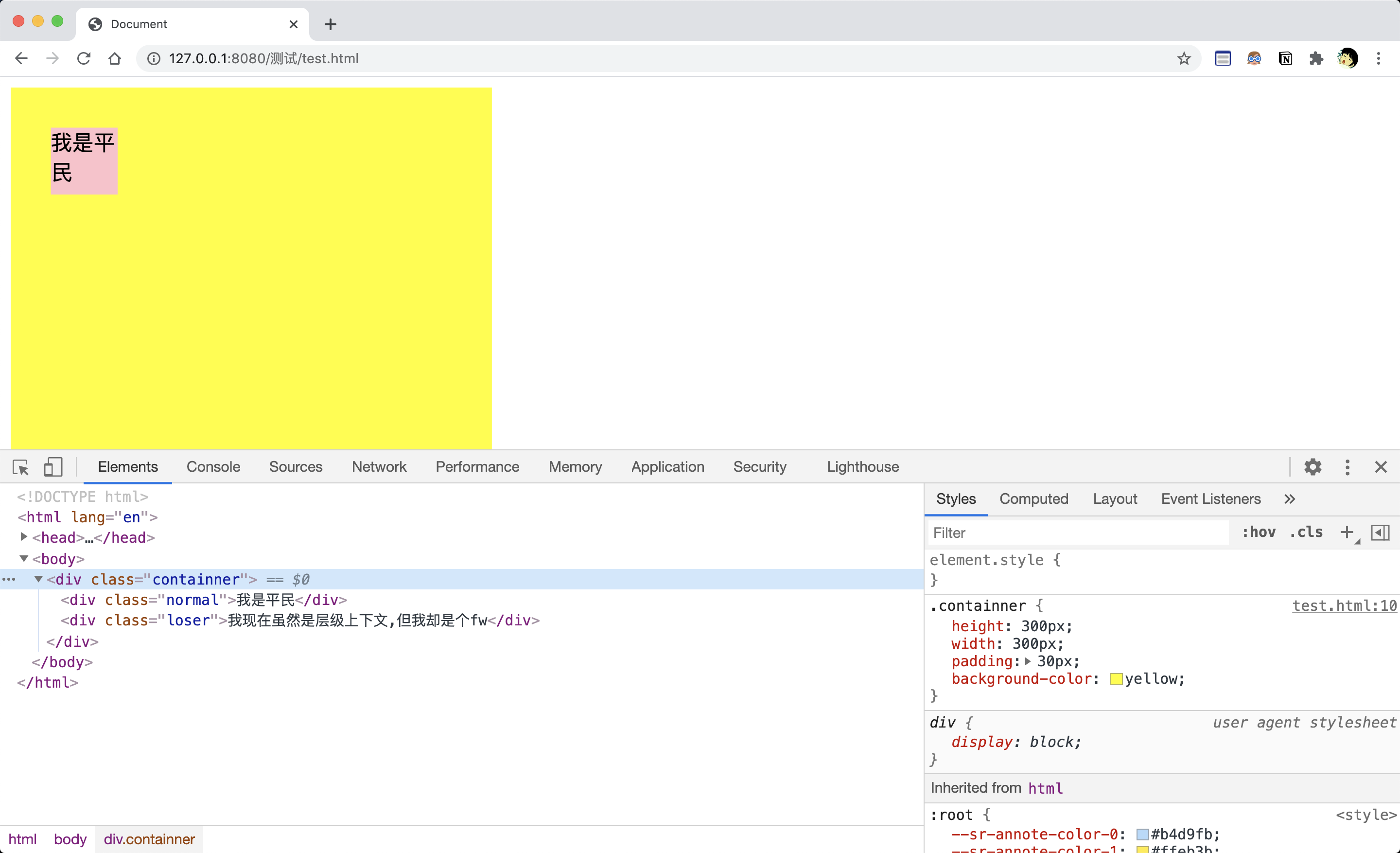This screenshot has height=853, width=1400.
Task: Open DevTools settings gear
Action: tap(1312, 467)
